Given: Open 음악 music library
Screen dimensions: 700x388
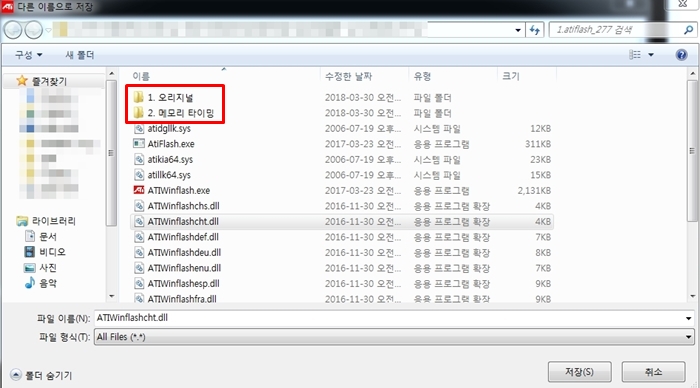Looking at the screenshot, I should [40, 283].
